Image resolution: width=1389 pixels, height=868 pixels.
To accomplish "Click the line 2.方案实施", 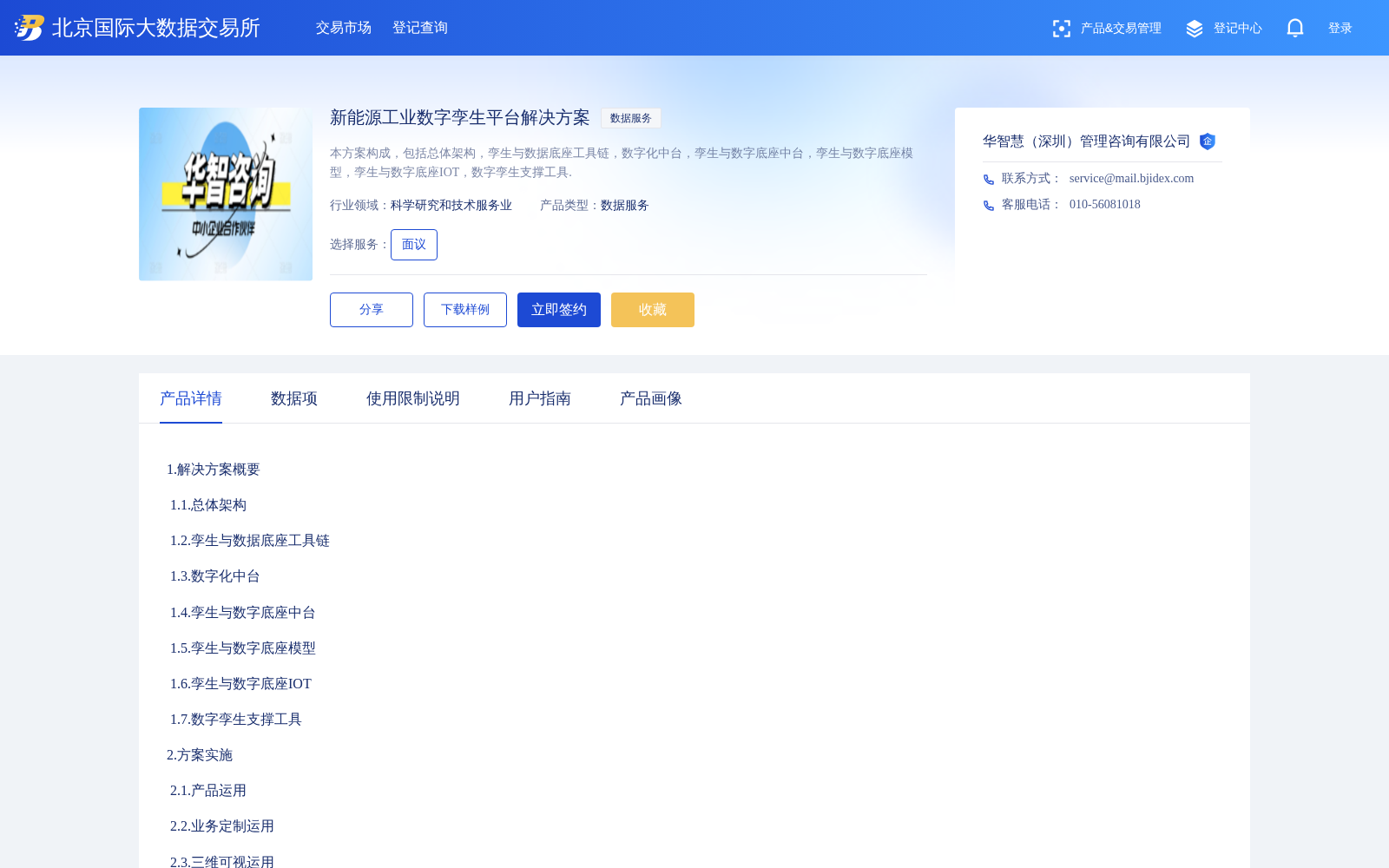I will click(200, 755).
